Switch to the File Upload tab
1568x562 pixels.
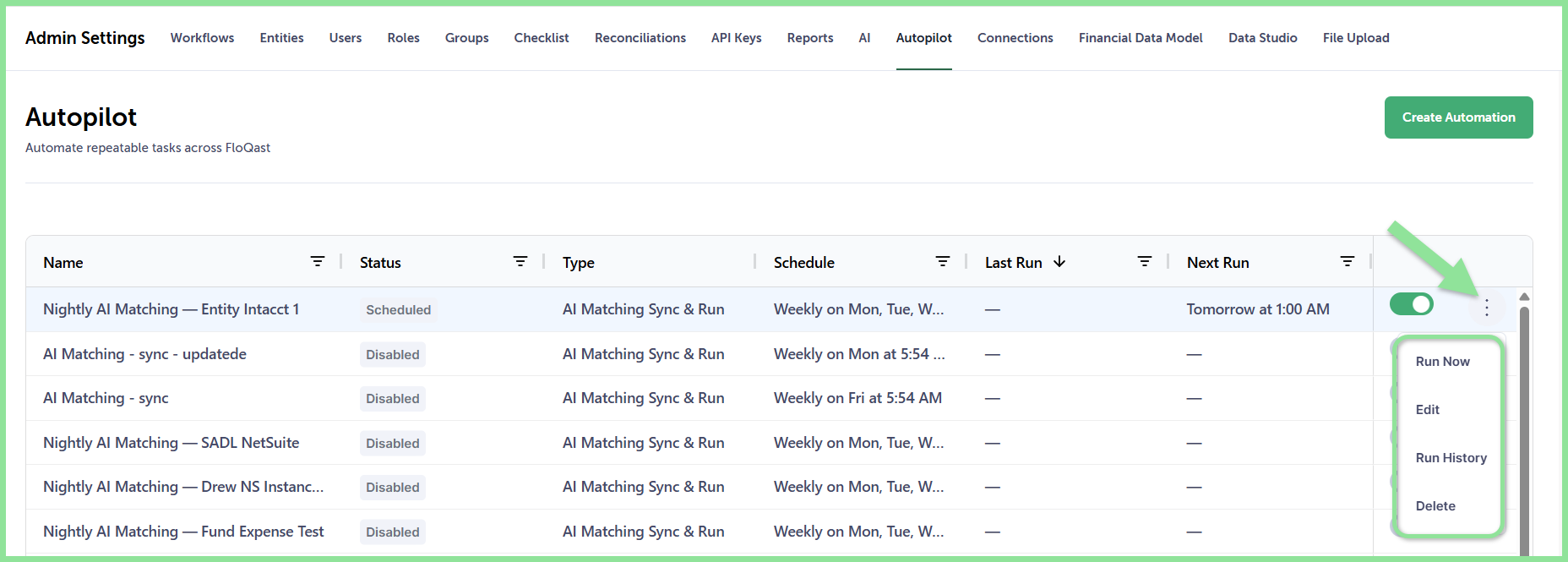1356,38
